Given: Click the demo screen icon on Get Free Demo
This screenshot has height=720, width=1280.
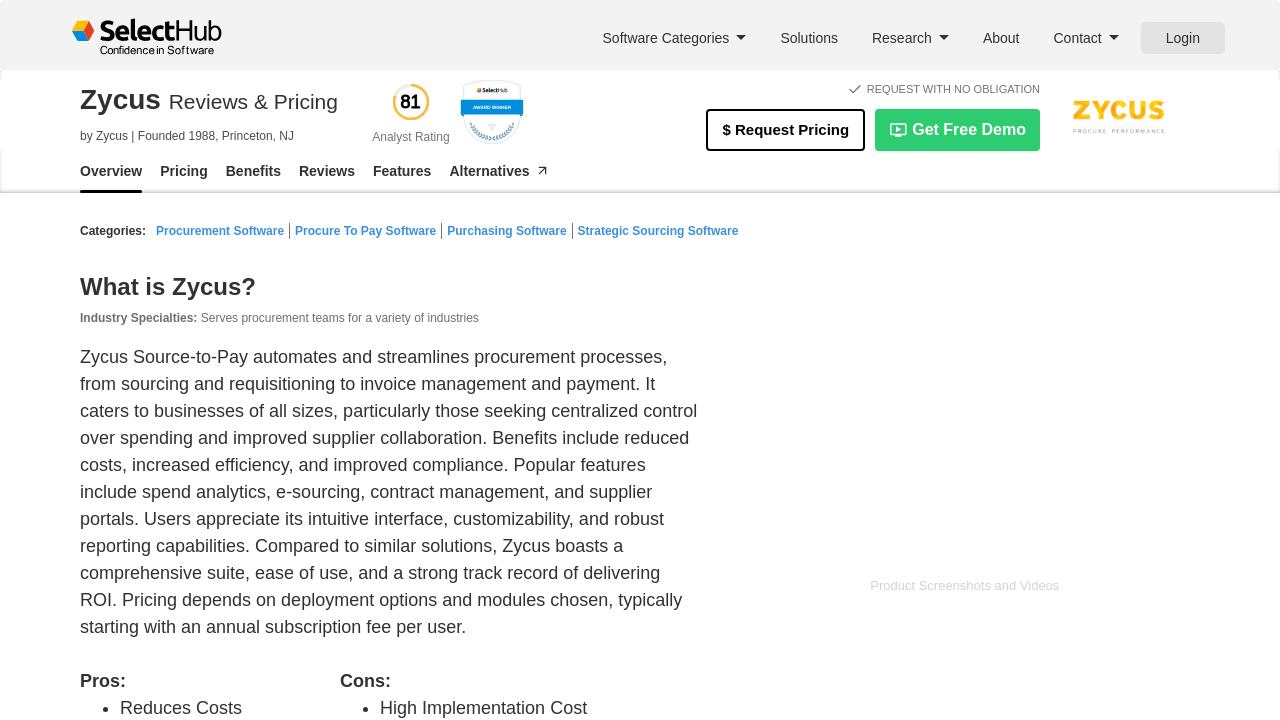Looking at the screenshot, I should (x=898, y=130).
